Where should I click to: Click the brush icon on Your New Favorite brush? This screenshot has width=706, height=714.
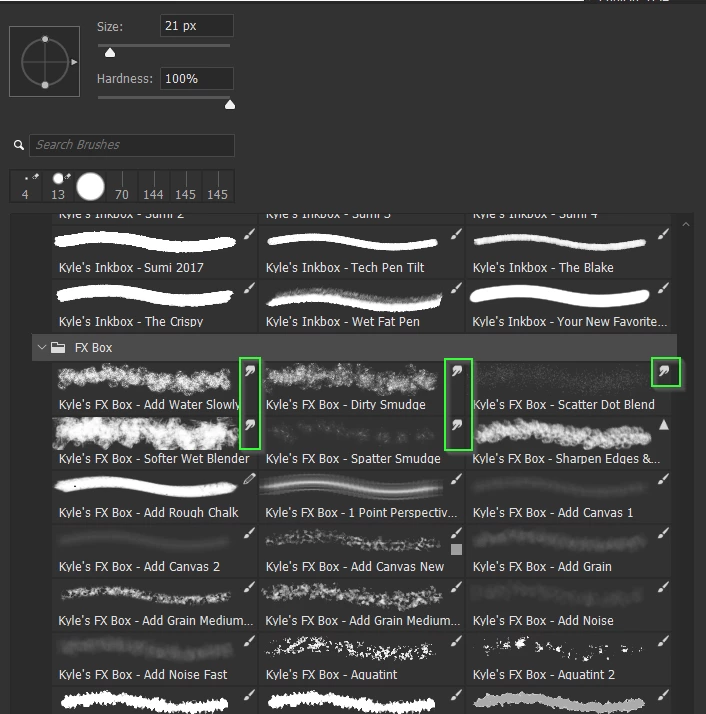coord(663,288)
